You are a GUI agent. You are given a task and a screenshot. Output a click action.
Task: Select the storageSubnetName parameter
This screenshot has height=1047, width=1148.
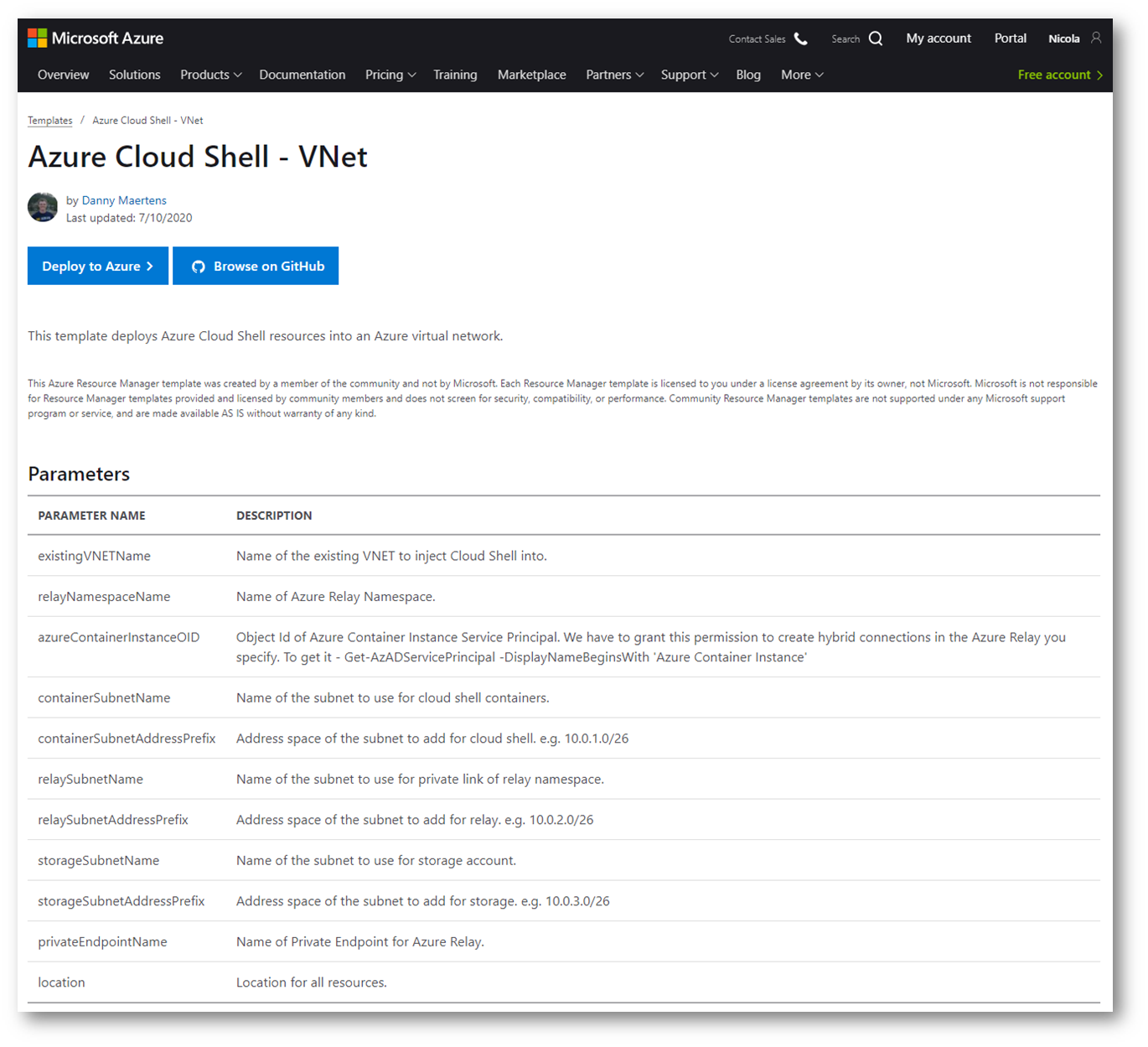[x=99, y=860]
